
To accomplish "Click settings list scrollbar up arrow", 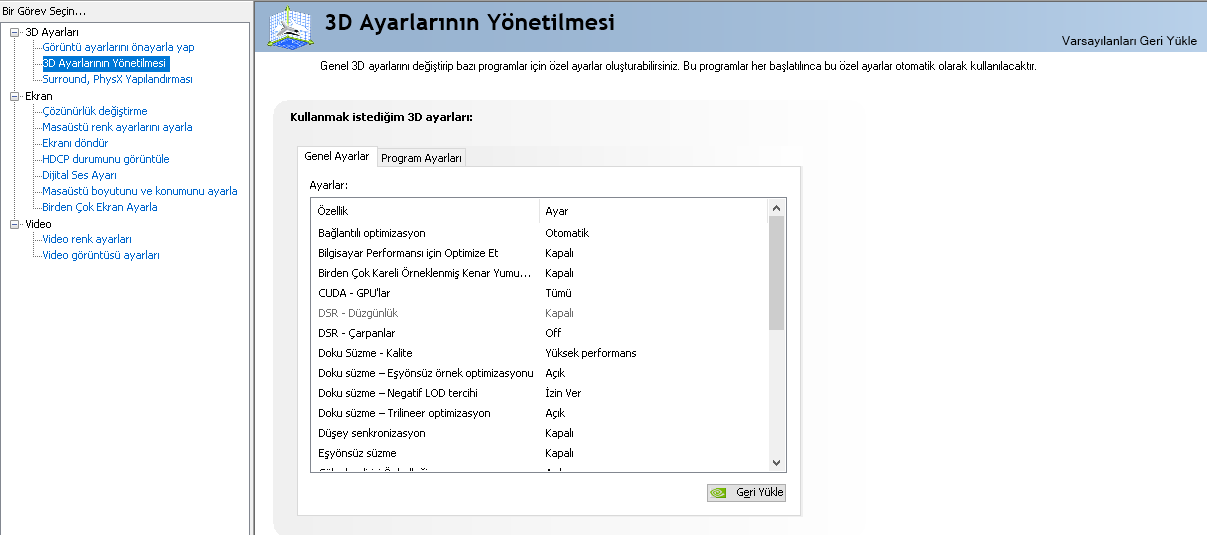I will coord(776,207).
